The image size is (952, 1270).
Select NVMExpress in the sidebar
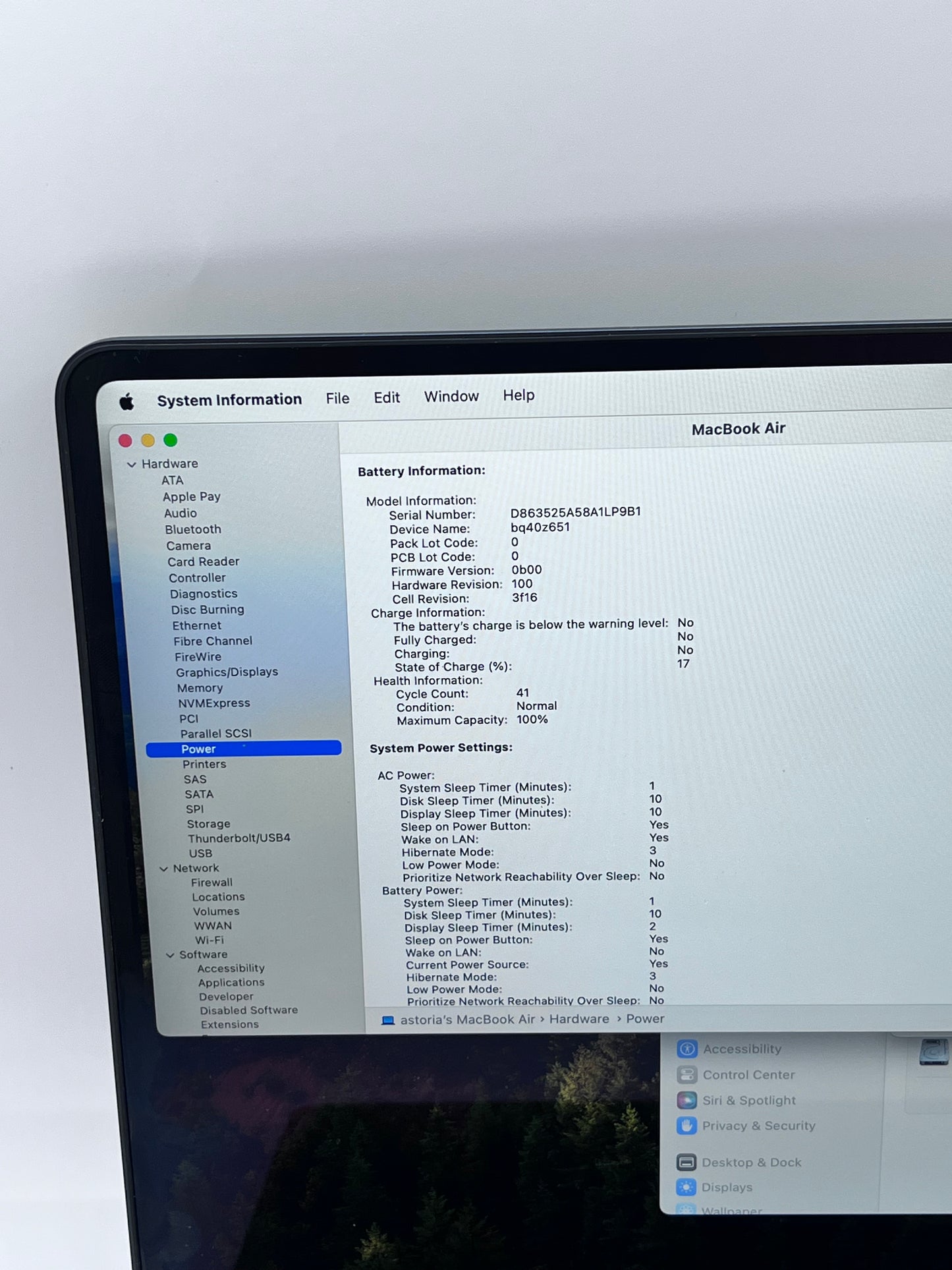tap(214, 703)
